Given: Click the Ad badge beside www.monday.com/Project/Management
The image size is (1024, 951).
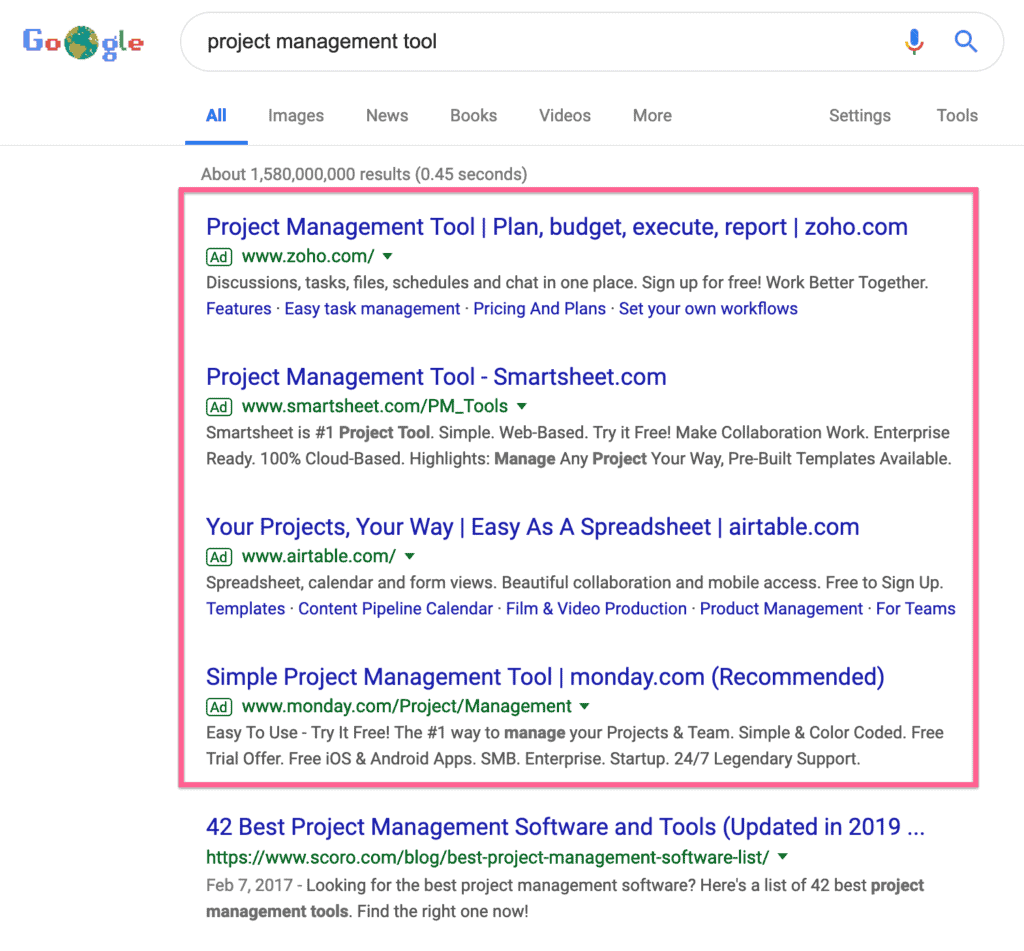Looking at the screenshot, I should click(219, 707).
